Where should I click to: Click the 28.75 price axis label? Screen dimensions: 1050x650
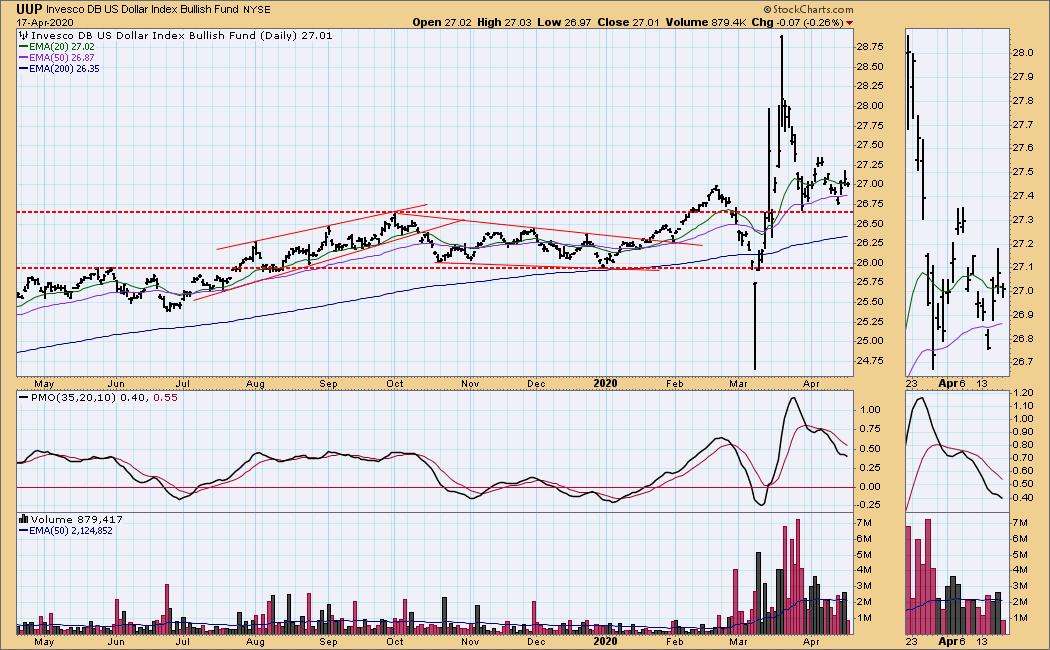tap(869, 47)
